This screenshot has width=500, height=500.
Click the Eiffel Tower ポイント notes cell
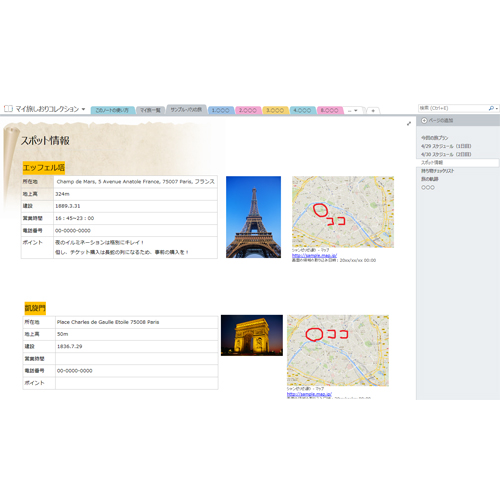coord(135,247)
